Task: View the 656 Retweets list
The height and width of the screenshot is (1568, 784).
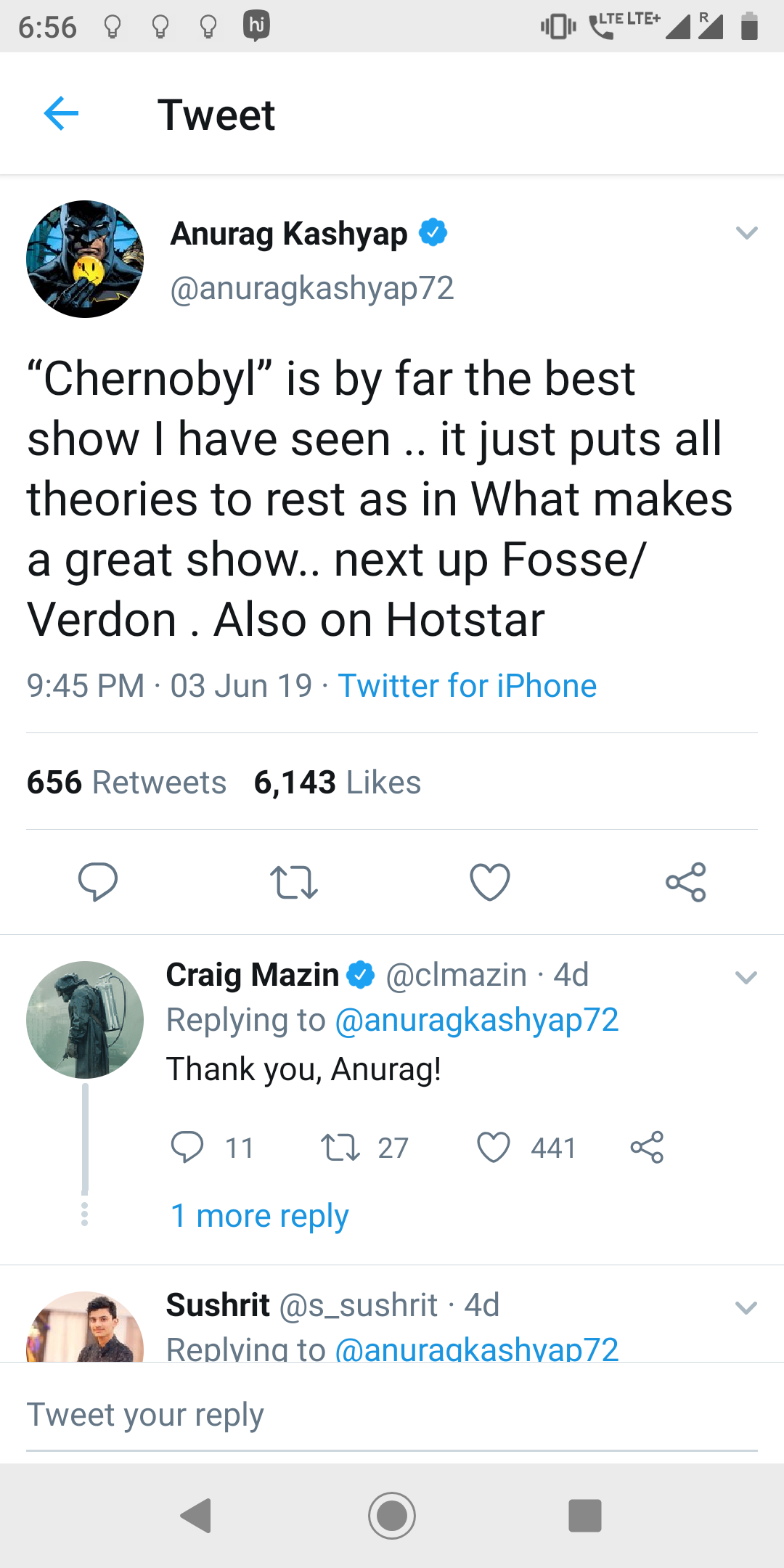Action: (126, 783)
